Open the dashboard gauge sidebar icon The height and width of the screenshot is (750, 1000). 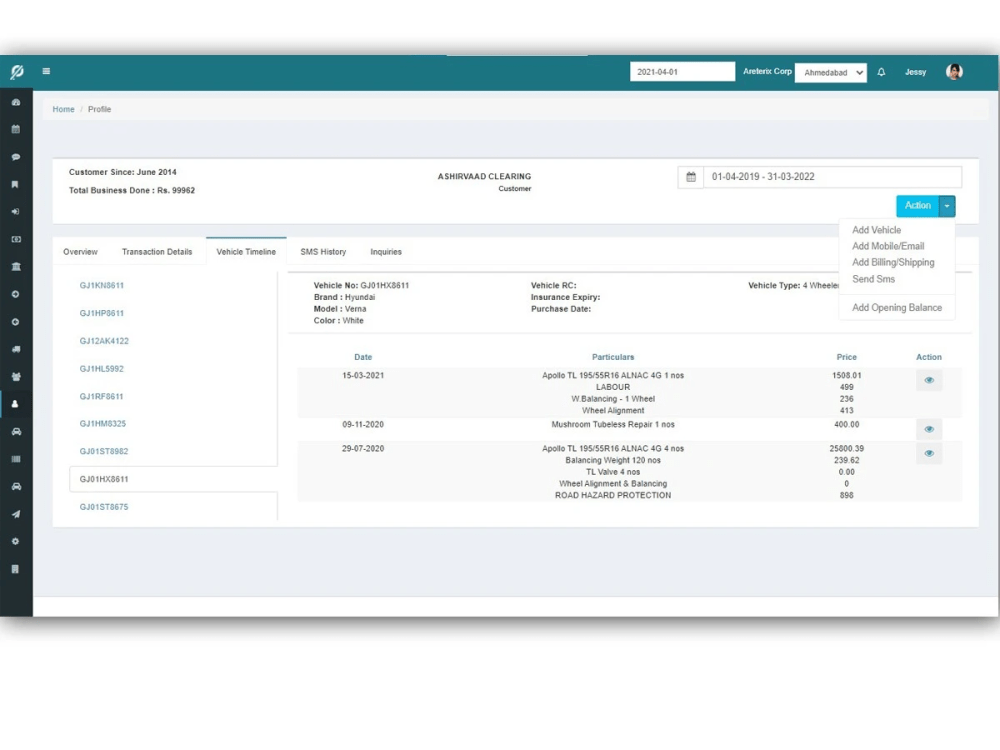tap(16, 102)
